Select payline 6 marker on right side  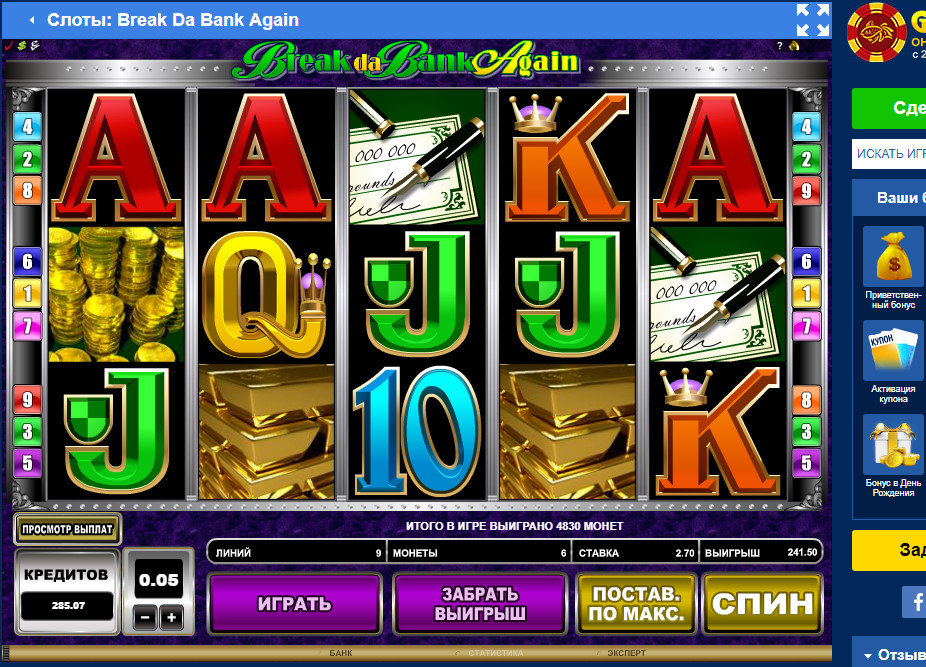pyautogui.click(x=806, y=261)
